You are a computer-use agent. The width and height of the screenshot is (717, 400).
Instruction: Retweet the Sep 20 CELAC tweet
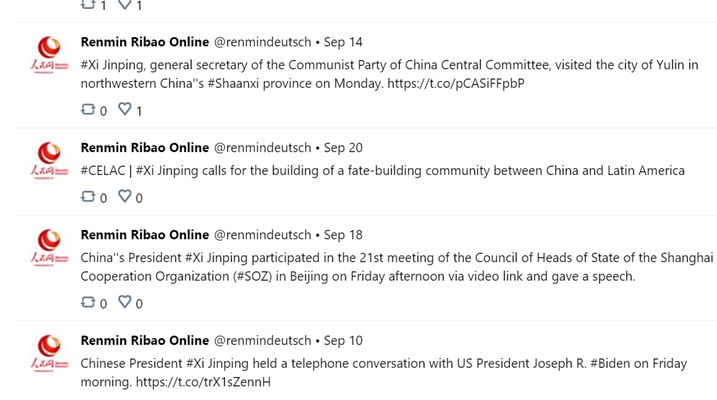pos(88,197)
